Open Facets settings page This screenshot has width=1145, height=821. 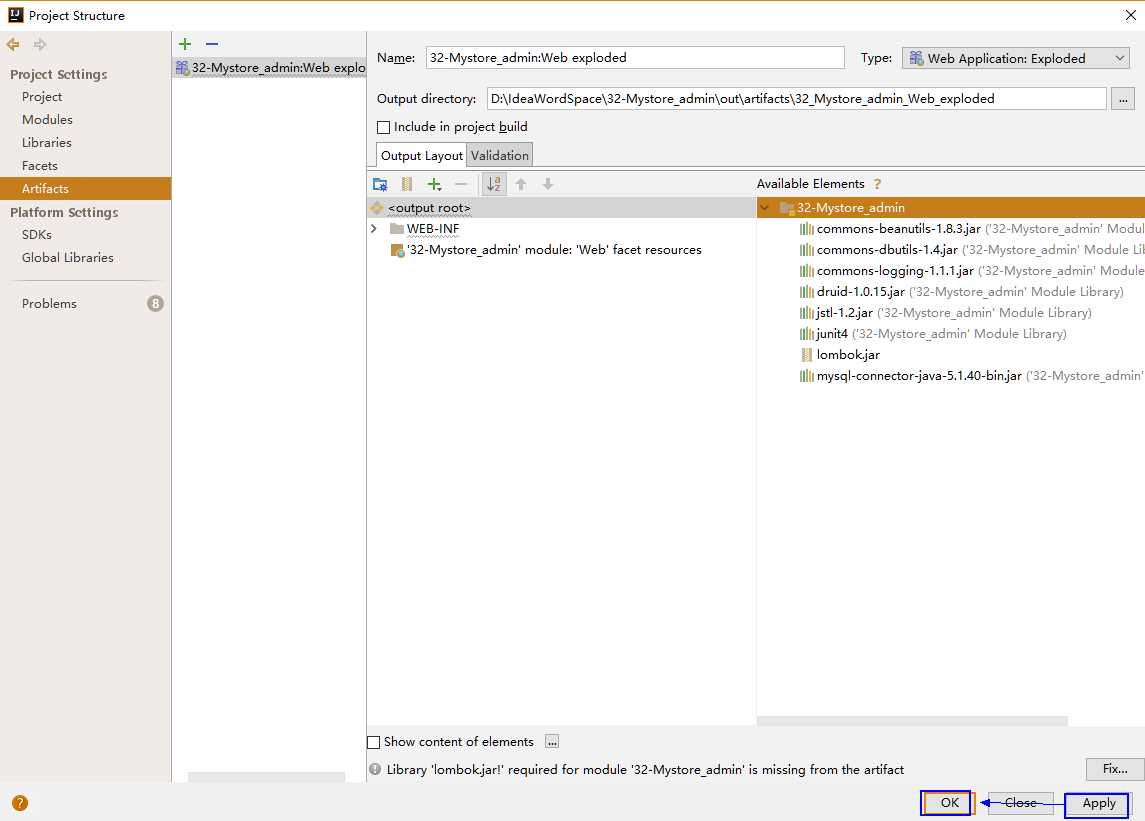pos(39,166)
